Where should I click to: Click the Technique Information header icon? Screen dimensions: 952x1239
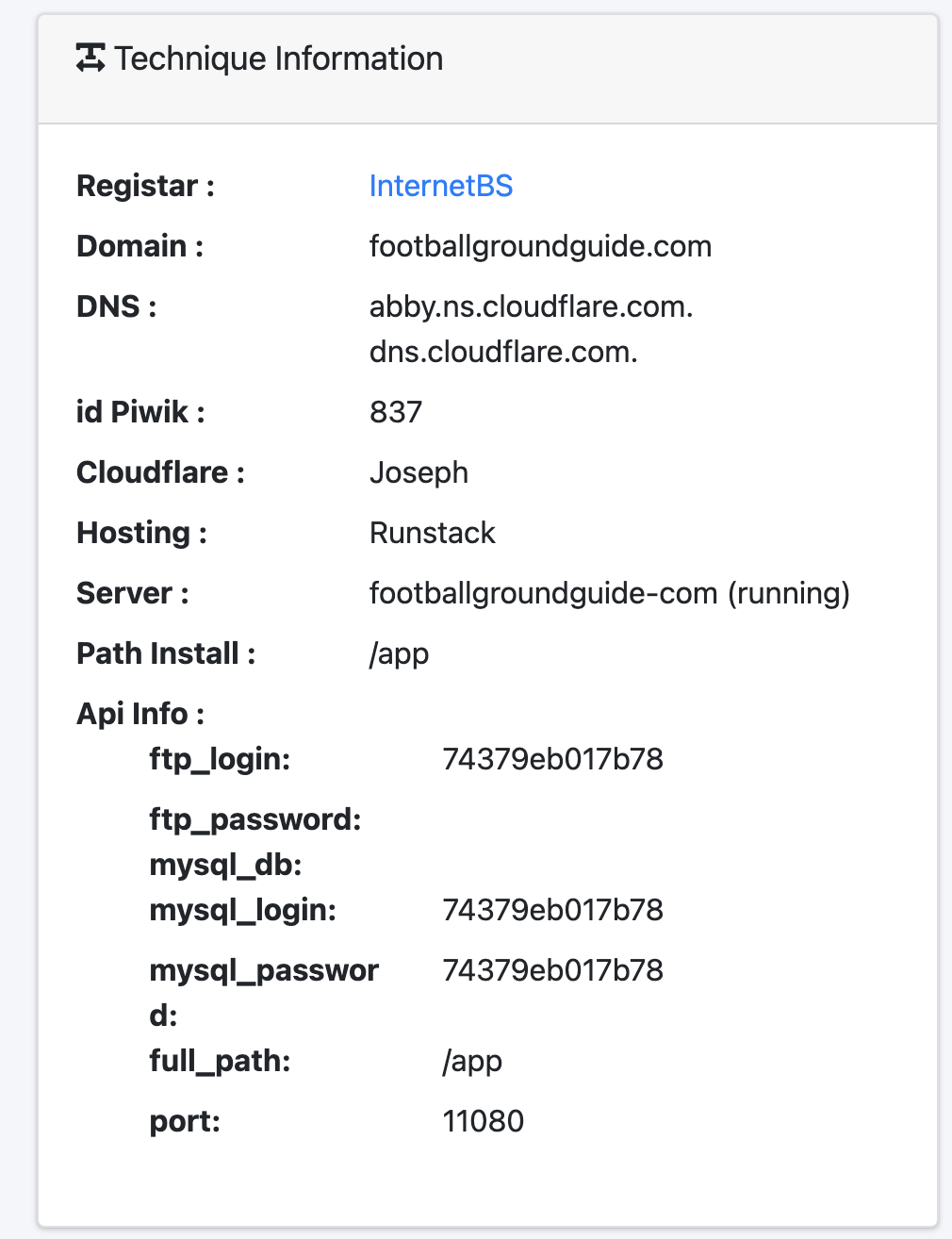coord(90,58)
